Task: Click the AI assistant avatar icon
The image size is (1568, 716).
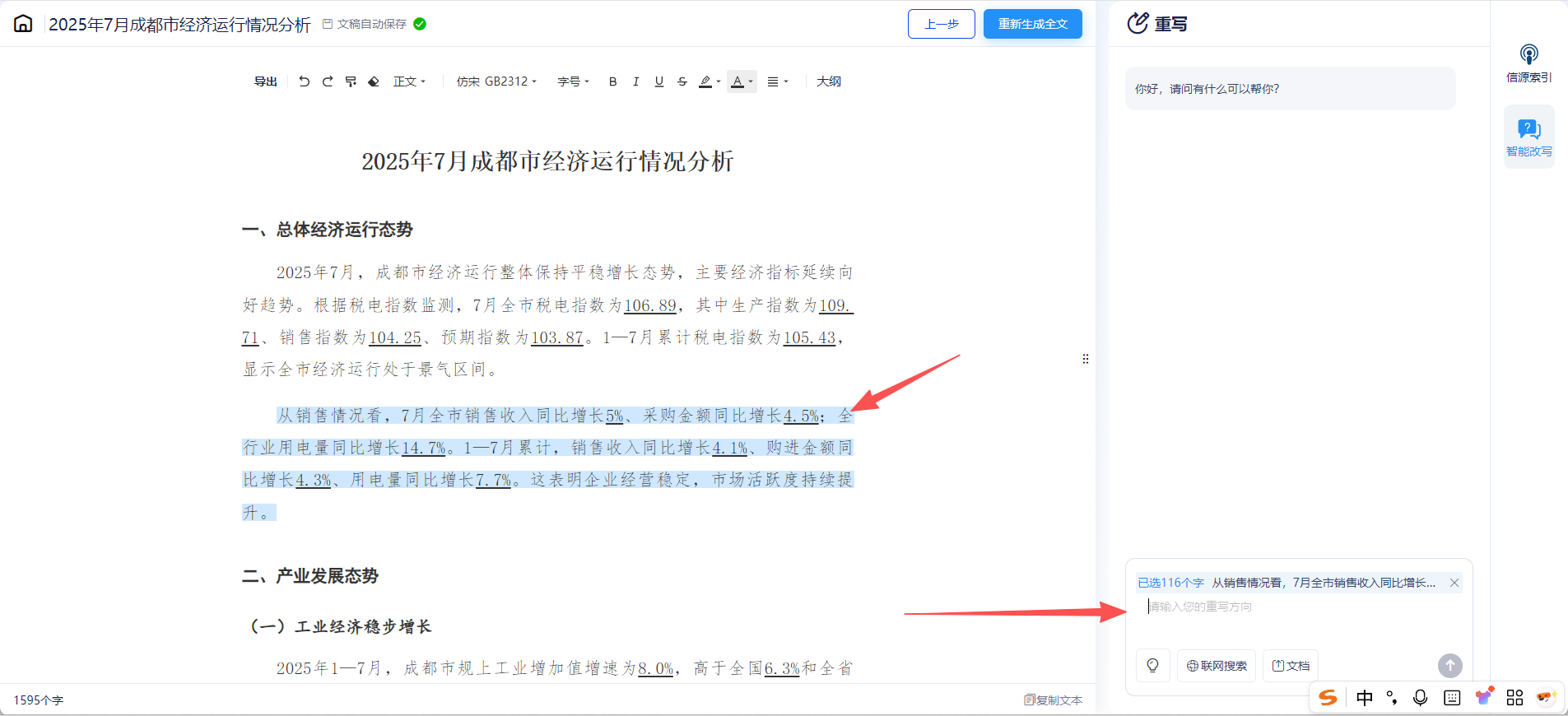Action: (x=1546, y=697)
